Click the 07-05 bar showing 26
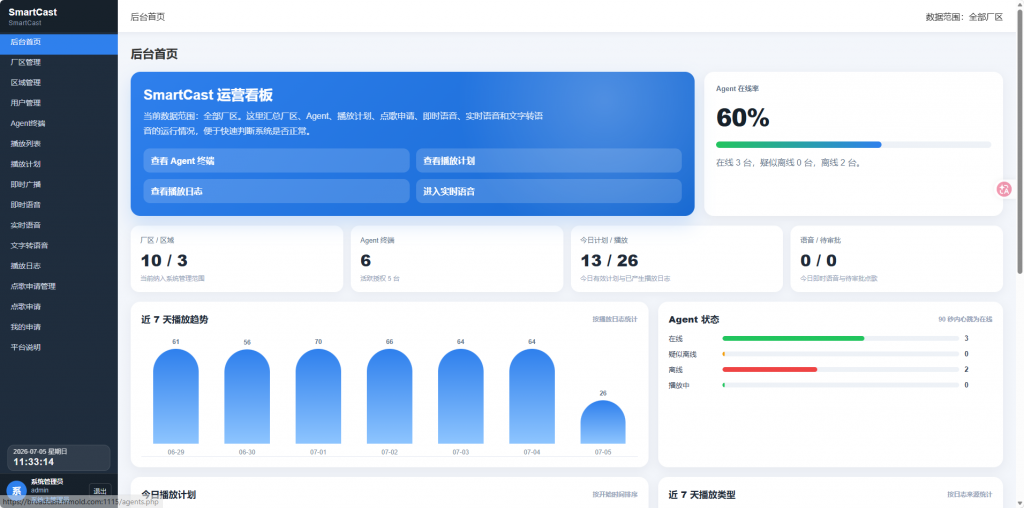This screenshot has width=1024, height=508. point(603,422)
